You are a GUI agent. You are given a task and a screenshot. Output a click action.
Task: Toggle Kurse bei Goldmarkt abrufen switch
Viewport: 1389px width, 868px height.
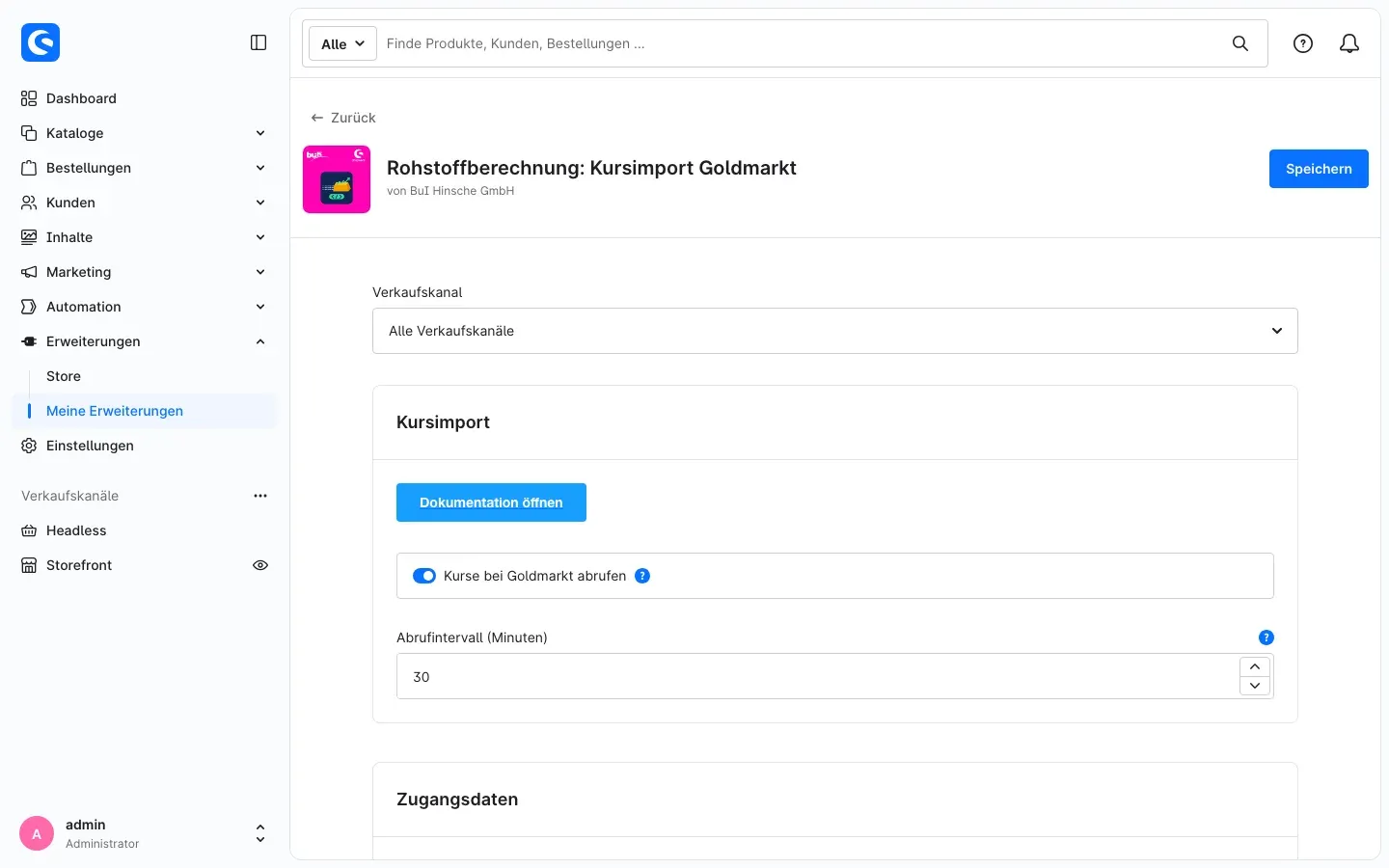tap(424, 576)
